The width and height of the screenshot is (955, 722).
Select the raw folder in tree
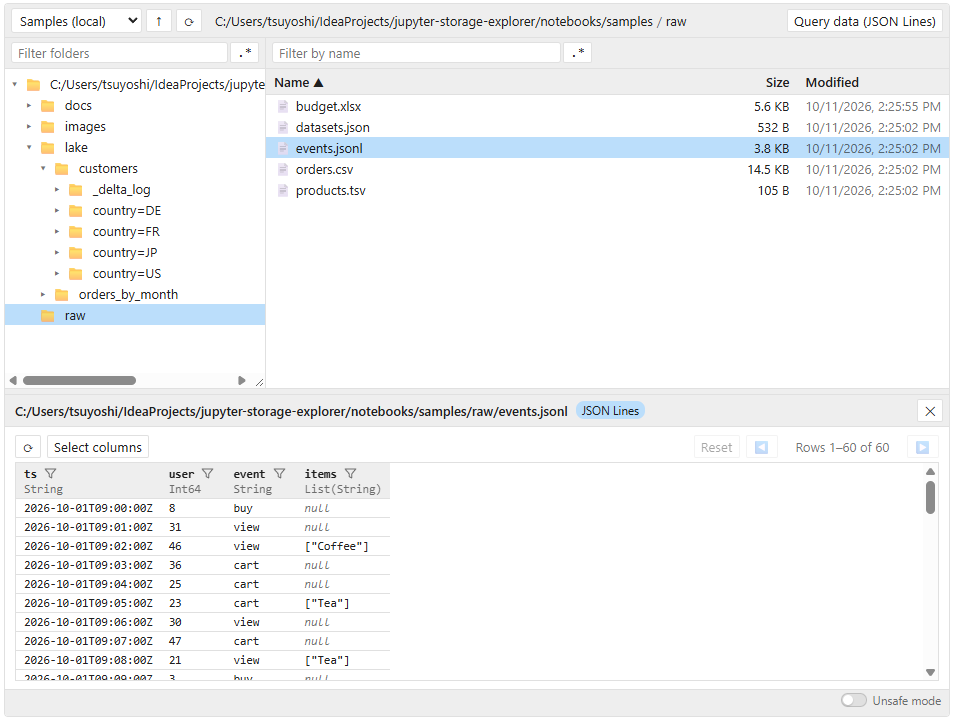coord(135,316)
